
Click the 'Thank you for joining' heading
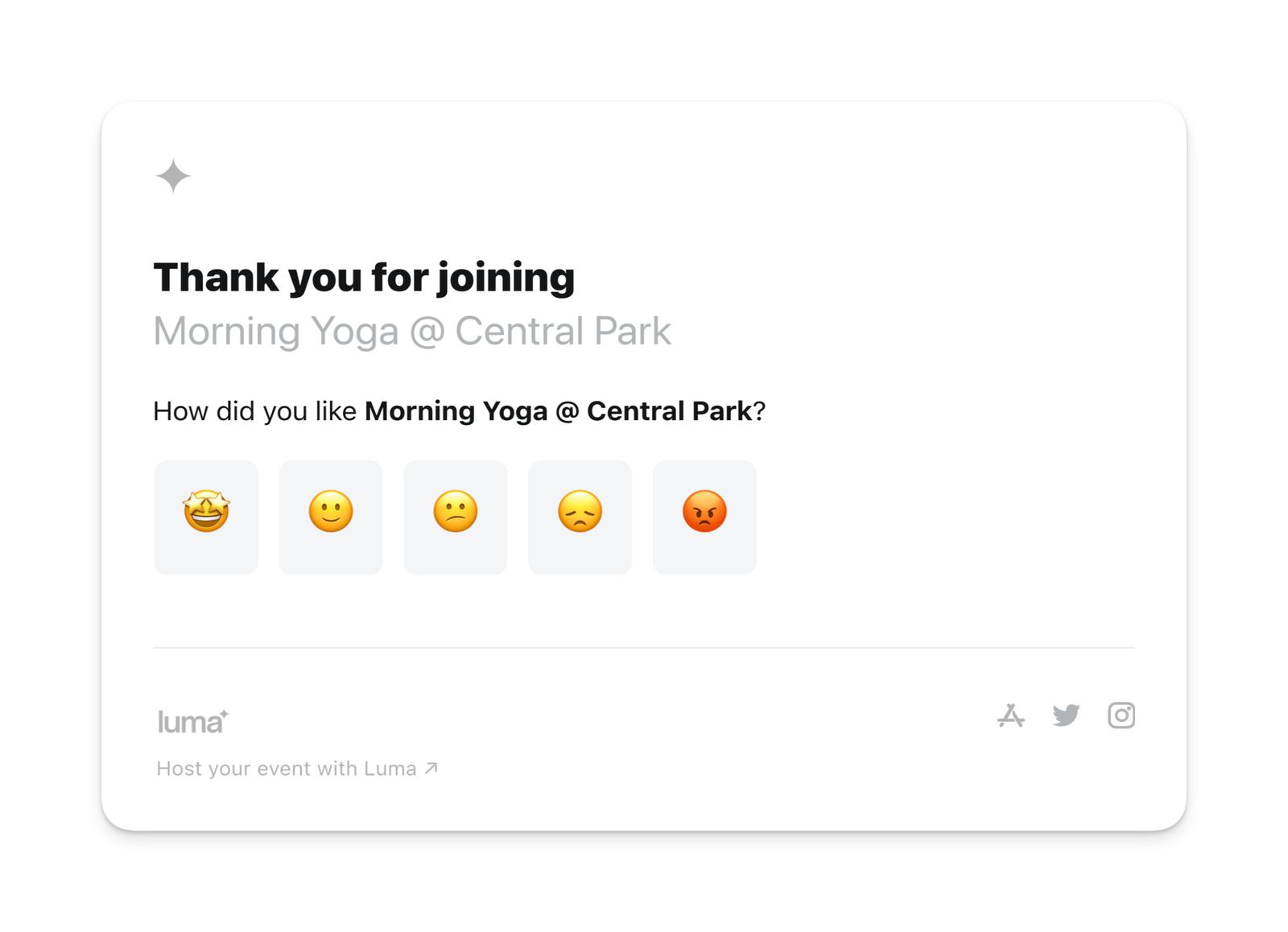click(x=364, y=278)
